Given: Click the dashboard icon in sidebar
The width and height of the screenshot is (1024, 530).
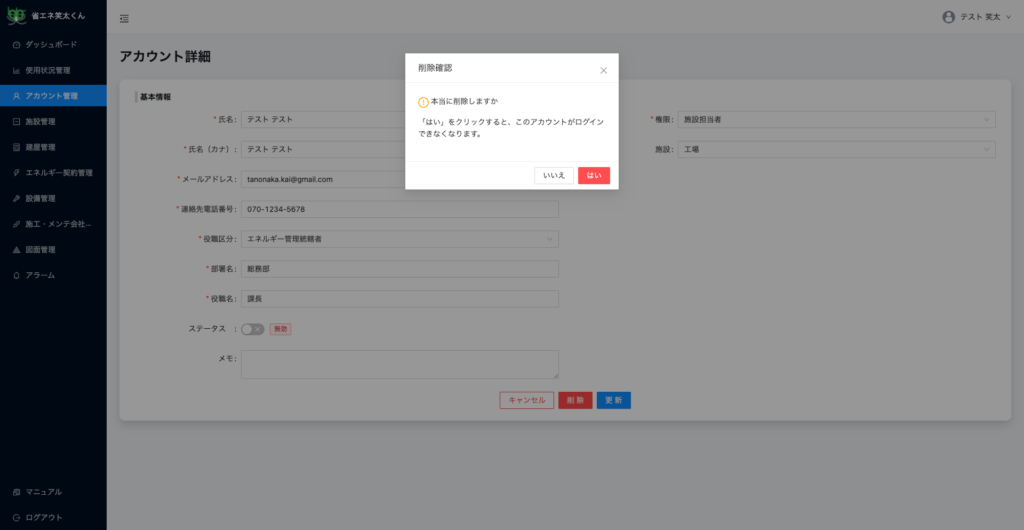Looking at the screenshot, I should pos(16,45).
